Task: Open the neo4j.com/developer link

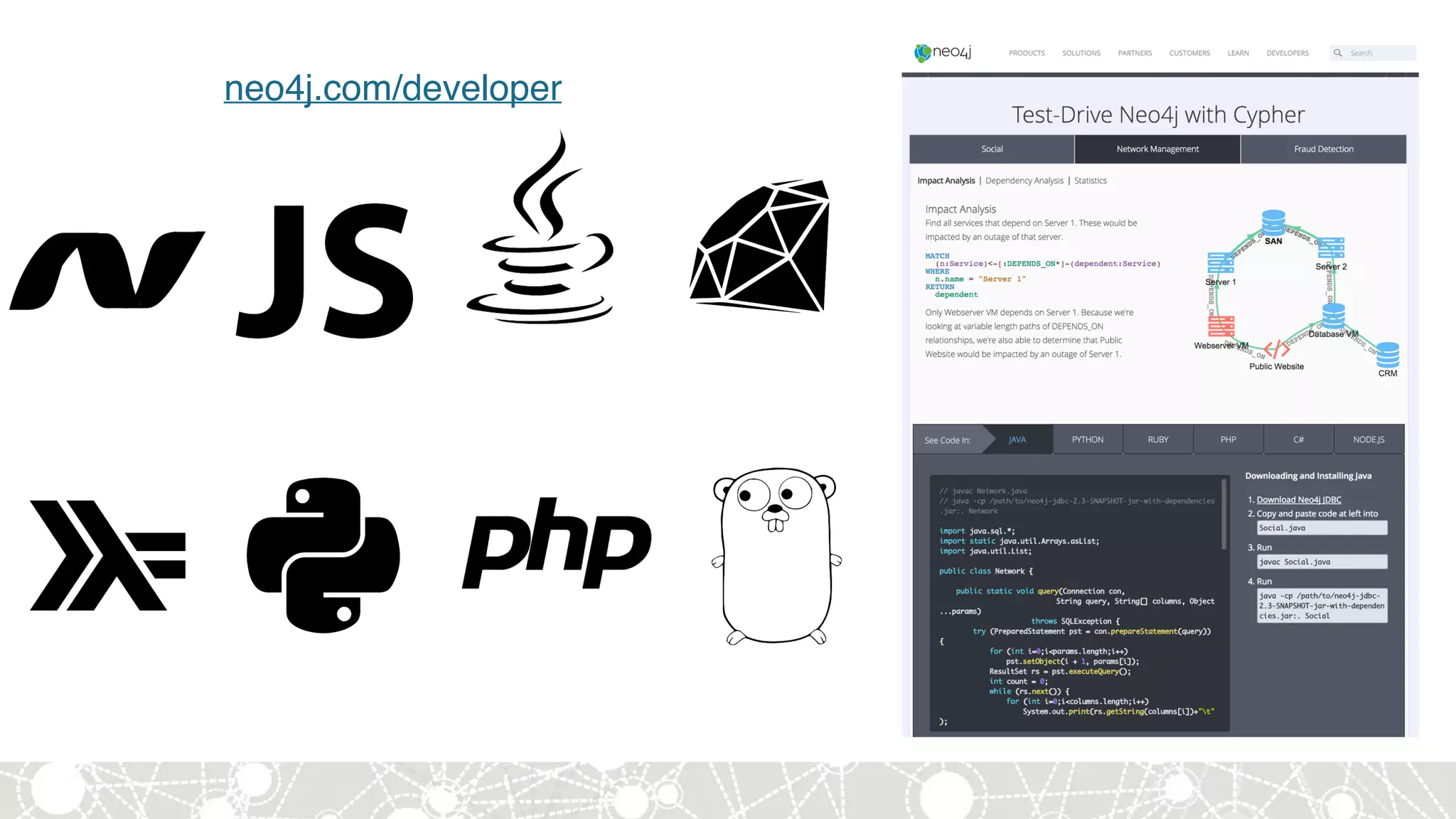Action: coord(392,88)
